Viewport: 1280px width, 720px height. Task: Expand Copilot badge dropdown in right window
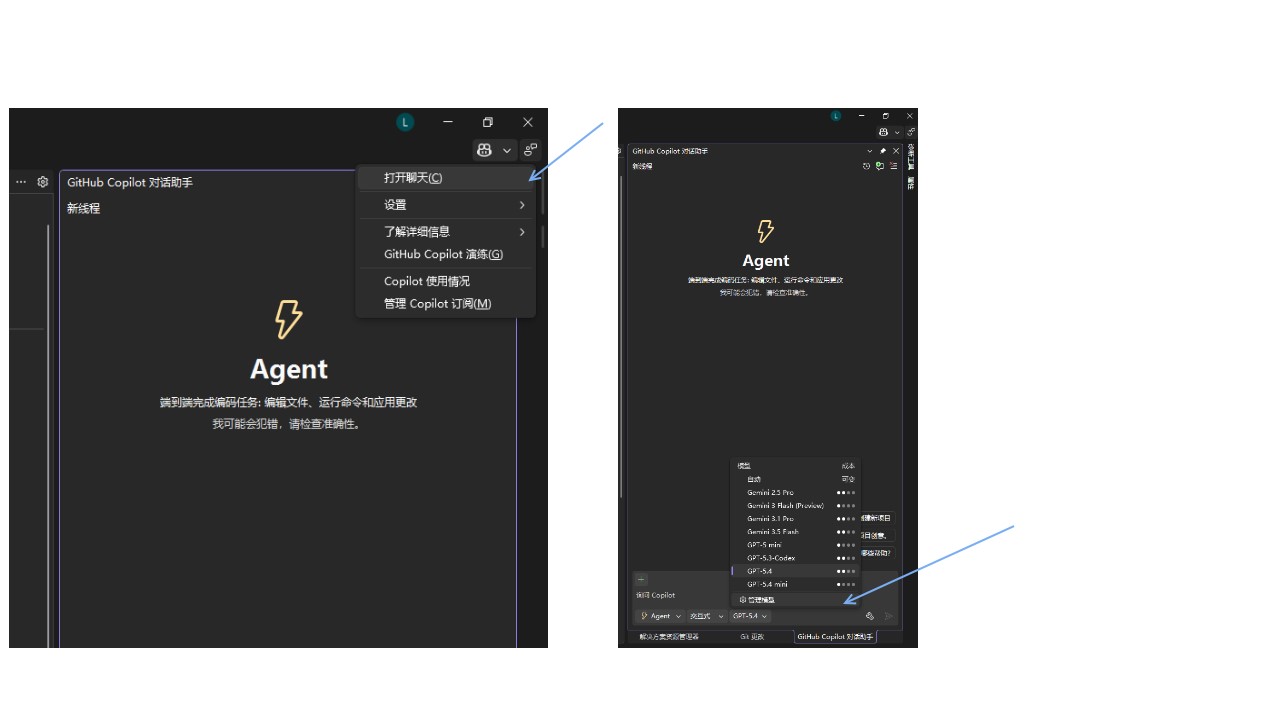(897, 132)
